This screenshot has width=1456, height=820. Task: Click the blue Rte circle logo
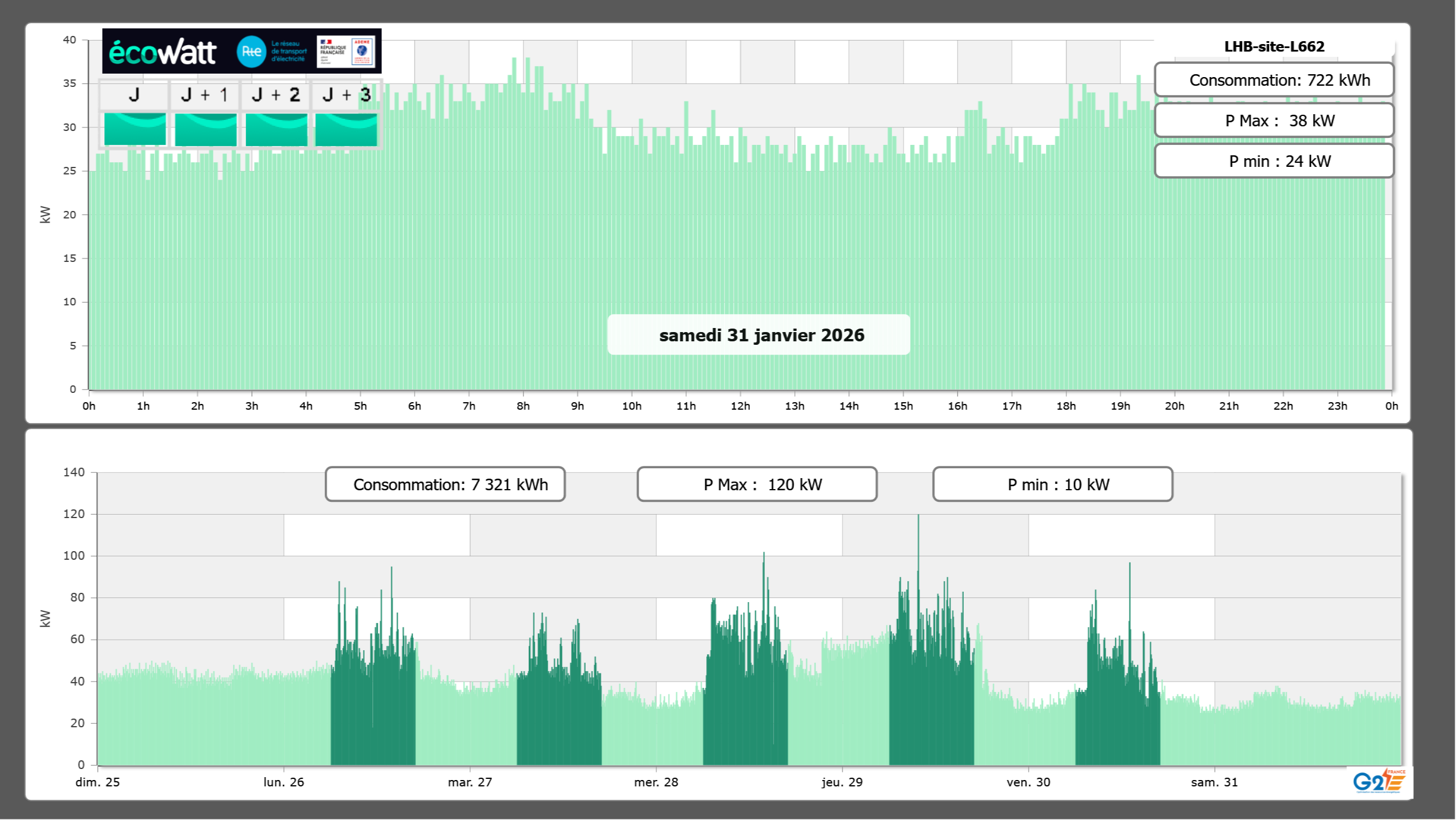pos(251,52)
